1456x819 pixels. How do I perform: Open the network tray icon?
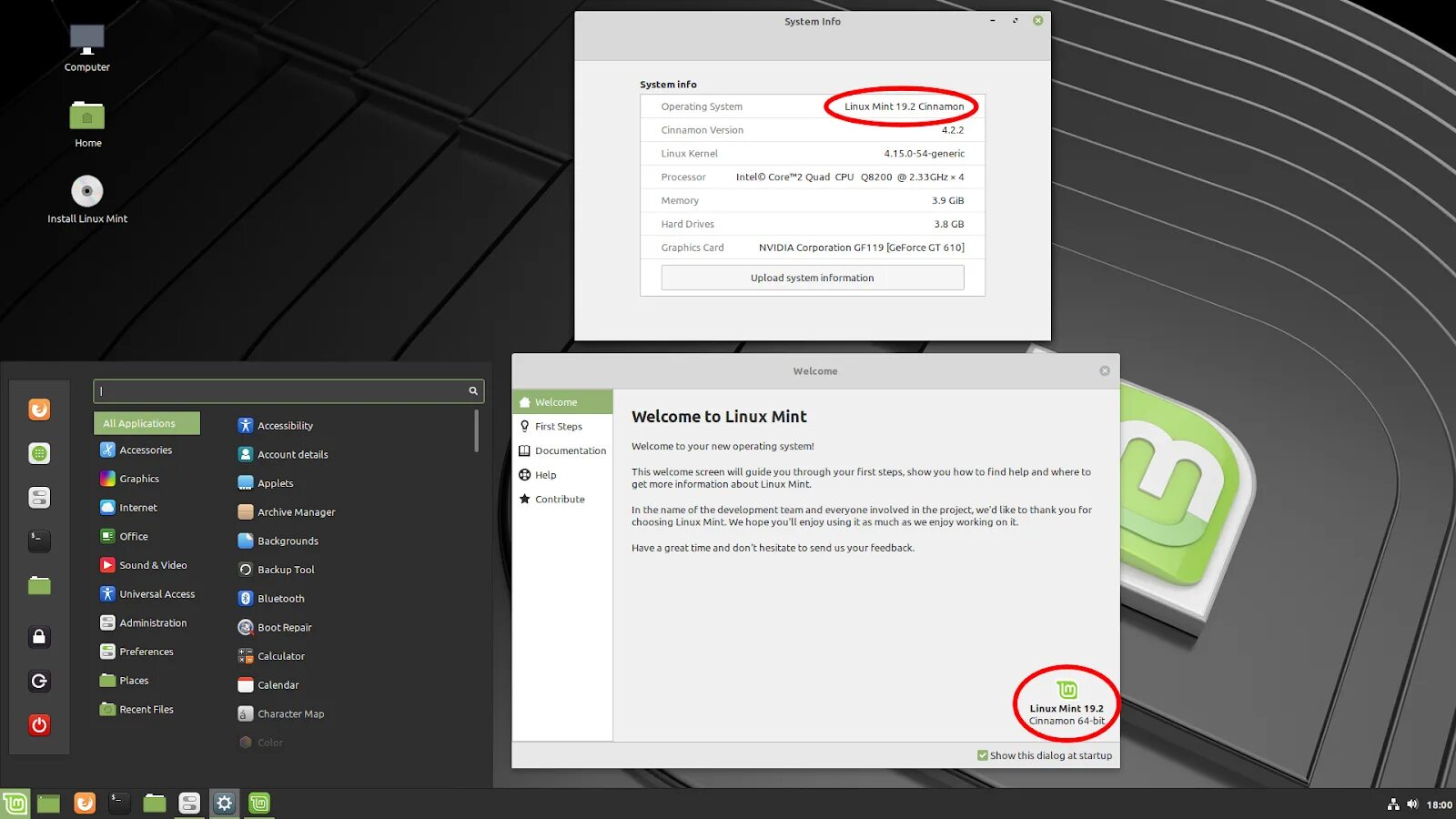pyautogui.click(x=1393, y=804)
